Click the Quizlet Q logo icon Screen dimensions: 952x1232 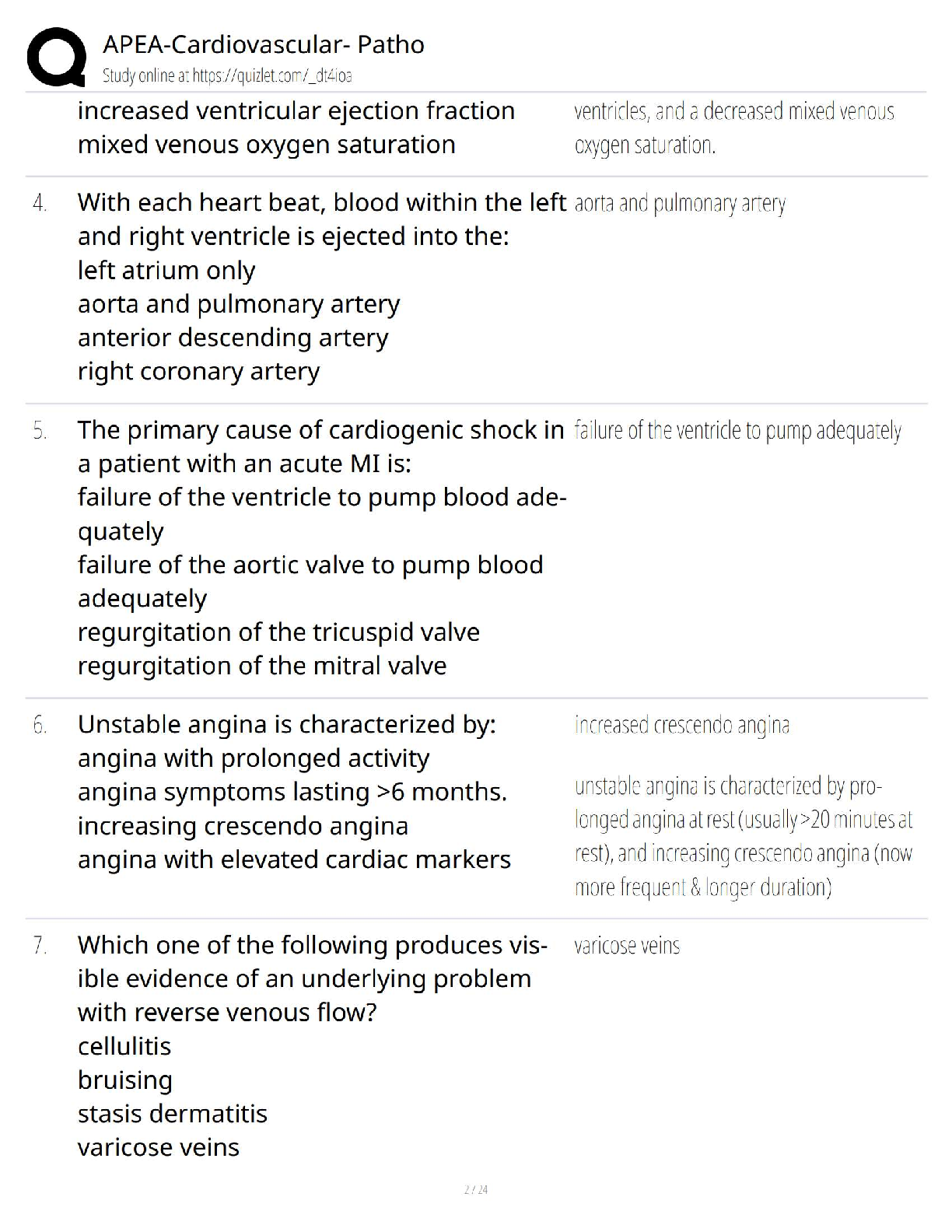(x=56, y=56)
